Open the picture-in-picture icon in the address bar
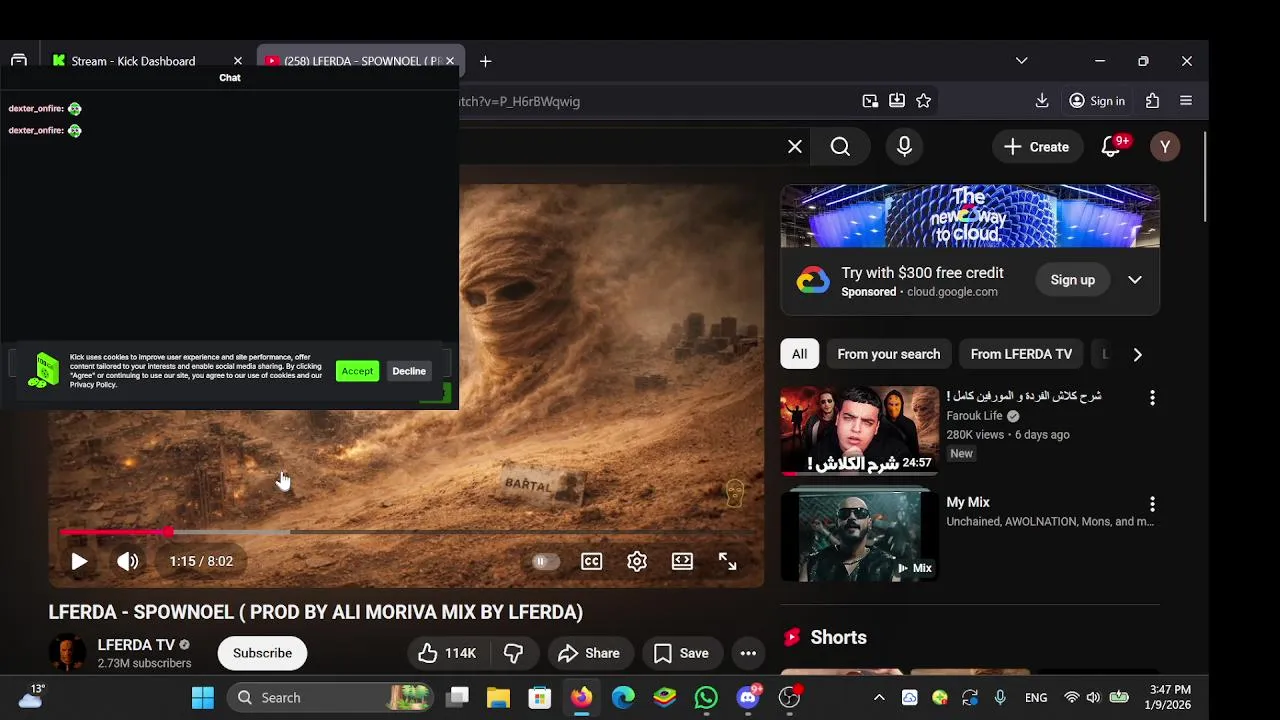 pyautogui.click(x=870, y=101)
